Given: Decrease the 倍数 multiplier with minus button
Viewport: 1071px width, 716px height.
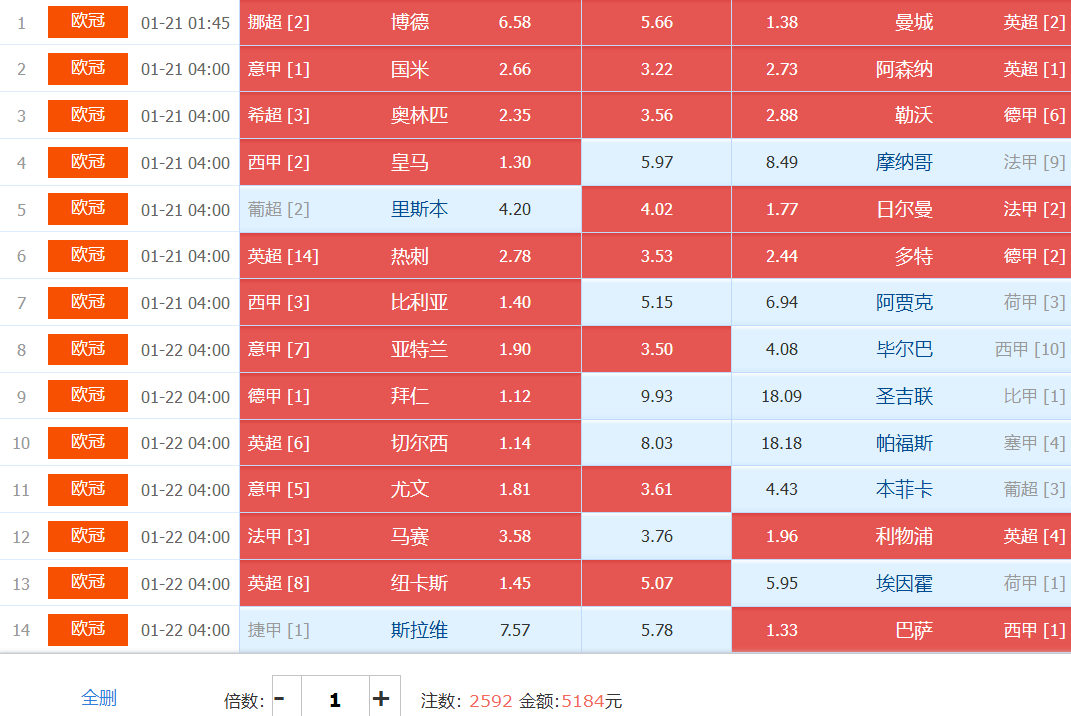Looking at the screenshot, I should pos(279,699).
